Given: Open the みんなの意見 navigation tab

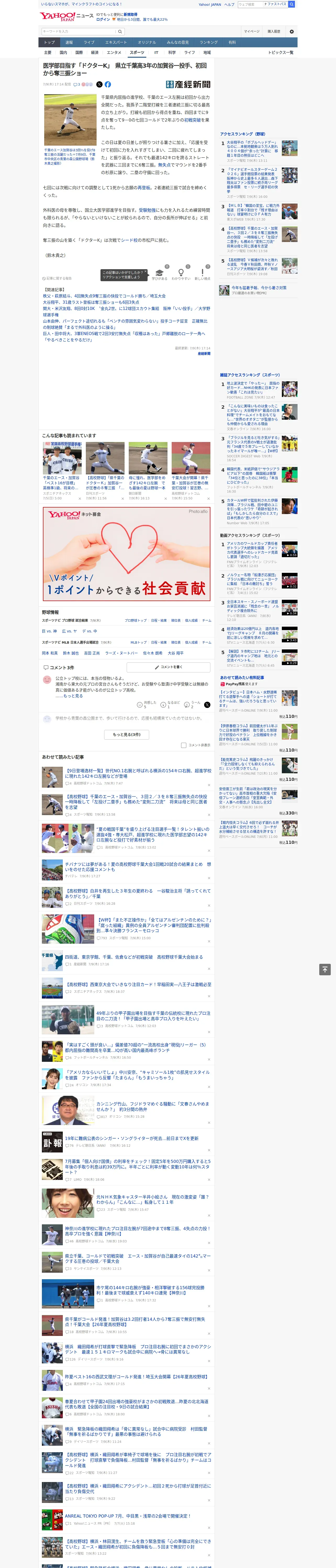Looking at the screenshot, I should pos(177,43).
